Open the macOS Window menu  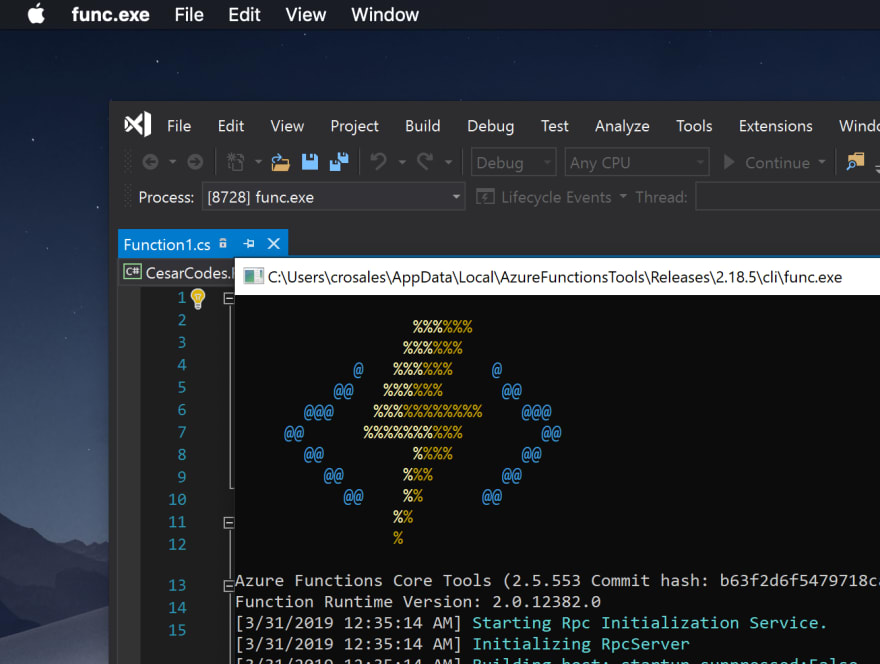click(385, 15)
